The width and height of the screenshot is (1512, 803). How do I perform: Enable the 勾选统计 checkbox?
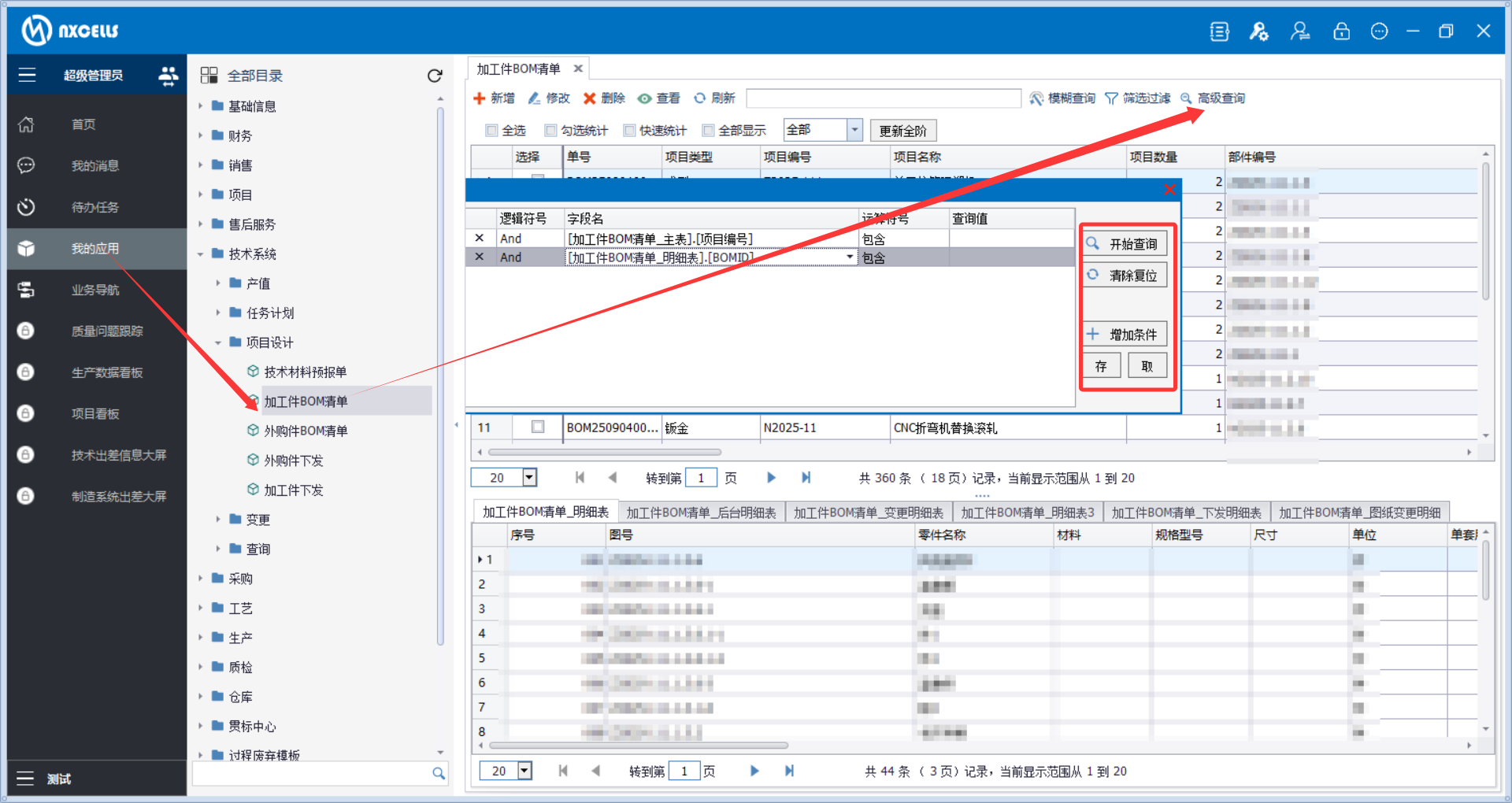click(551, 131)
